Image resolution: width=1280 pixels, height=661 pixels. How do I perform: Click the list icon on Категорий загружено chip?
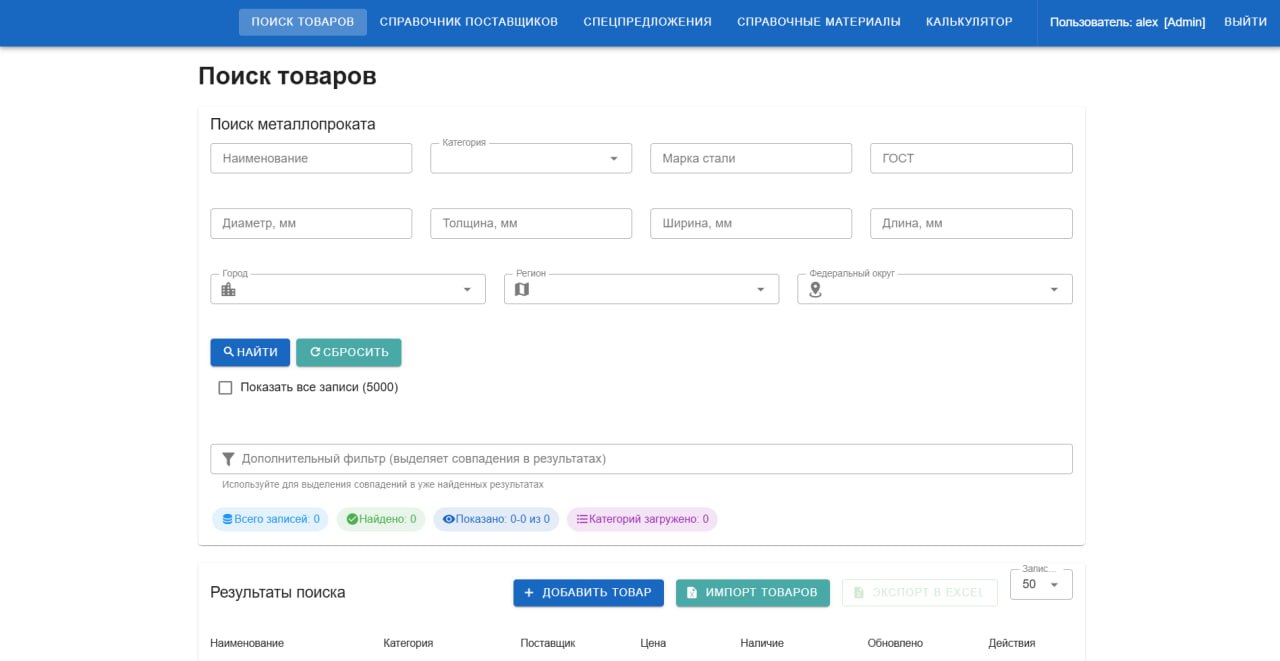(x=582, y=519)
